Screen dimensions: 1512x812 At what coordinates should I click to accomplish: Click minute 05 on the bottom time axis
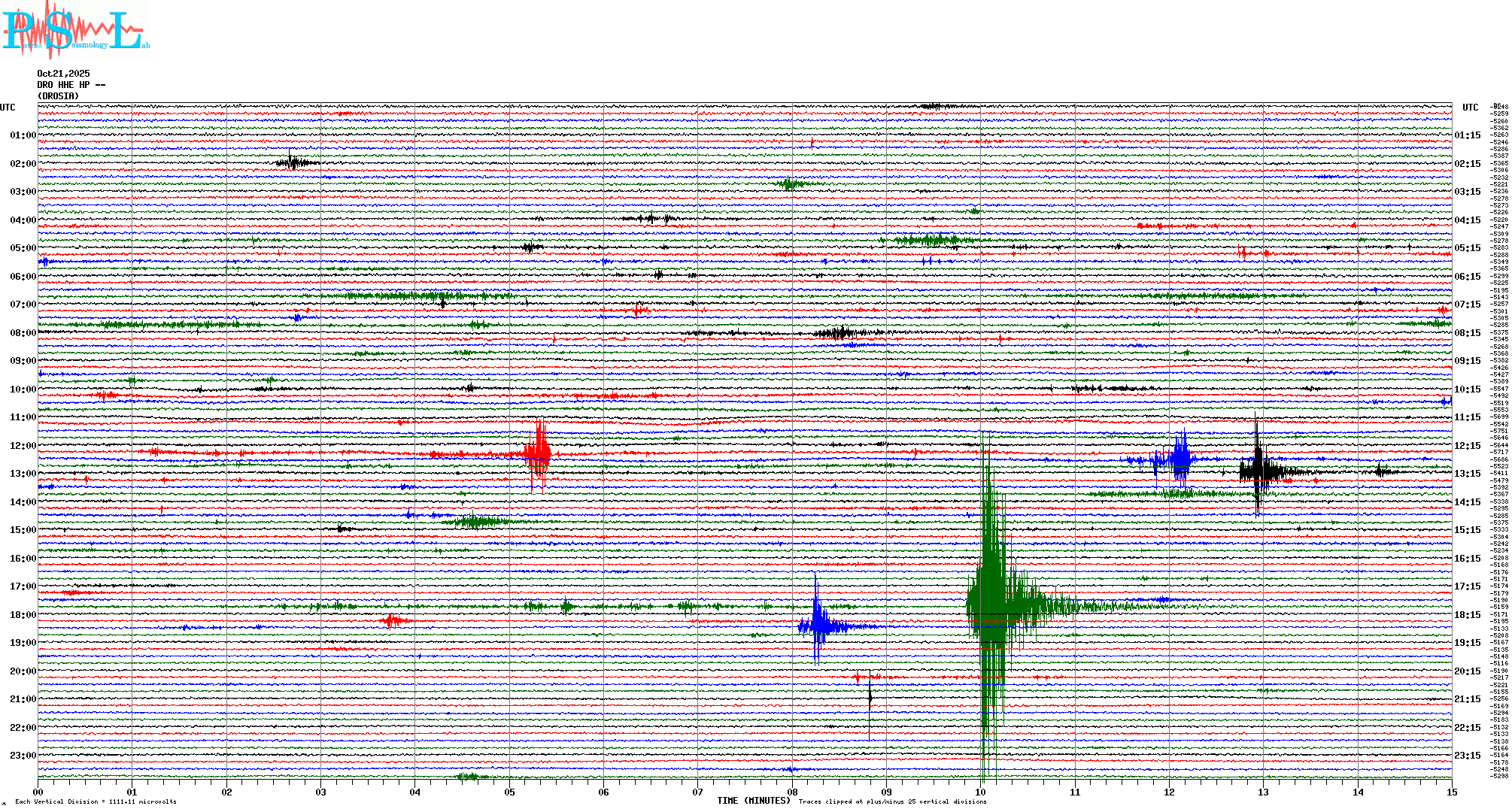tap(509, 792)
